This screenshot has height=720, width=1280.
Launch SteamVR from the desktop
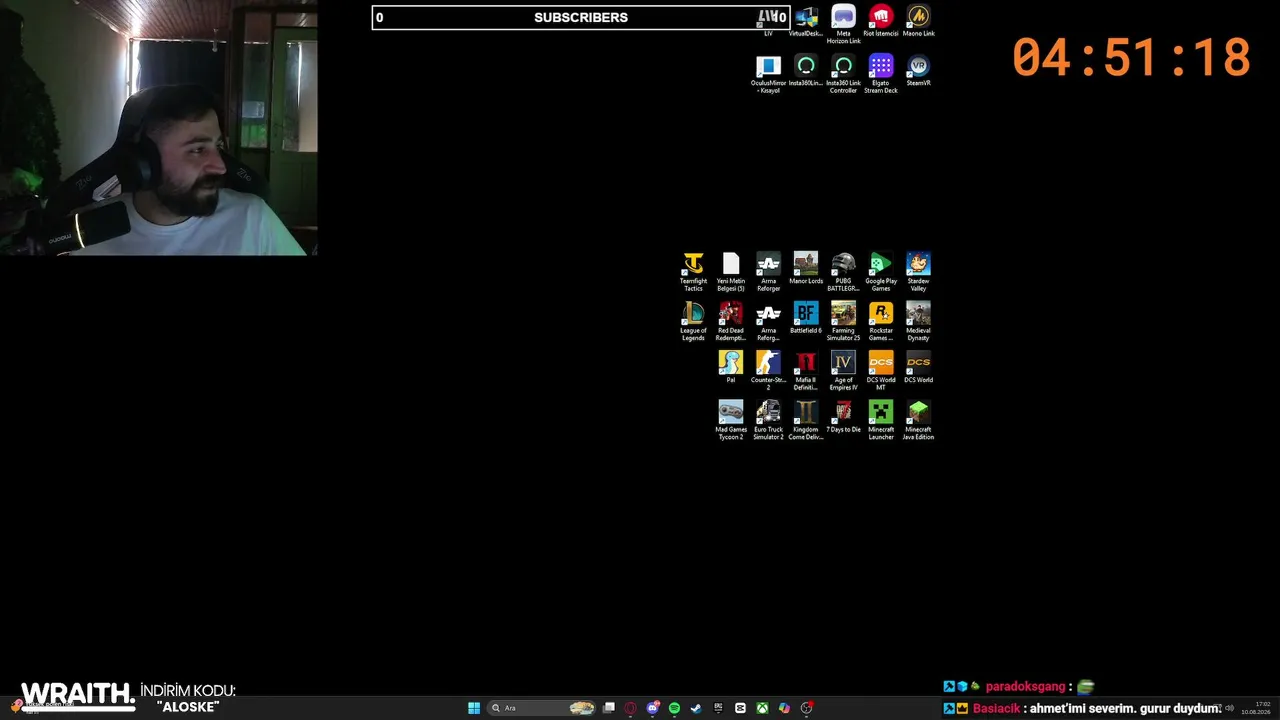click(918, 70)
